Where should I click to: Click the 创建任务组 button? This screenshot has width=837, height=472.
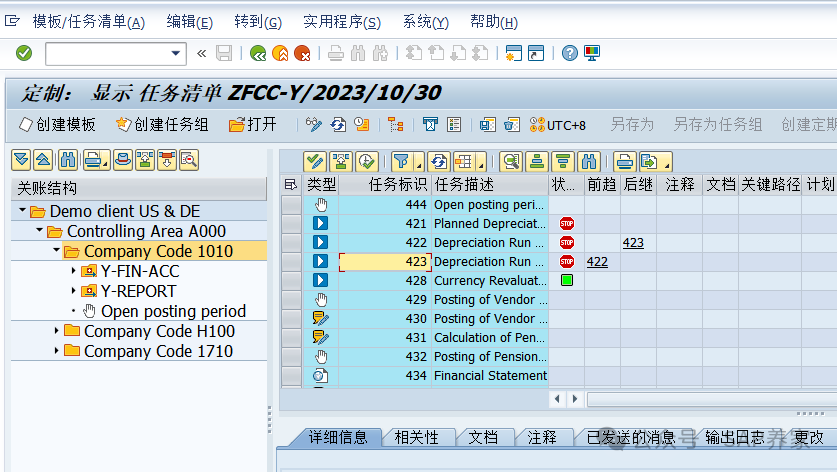coord(162,124)
